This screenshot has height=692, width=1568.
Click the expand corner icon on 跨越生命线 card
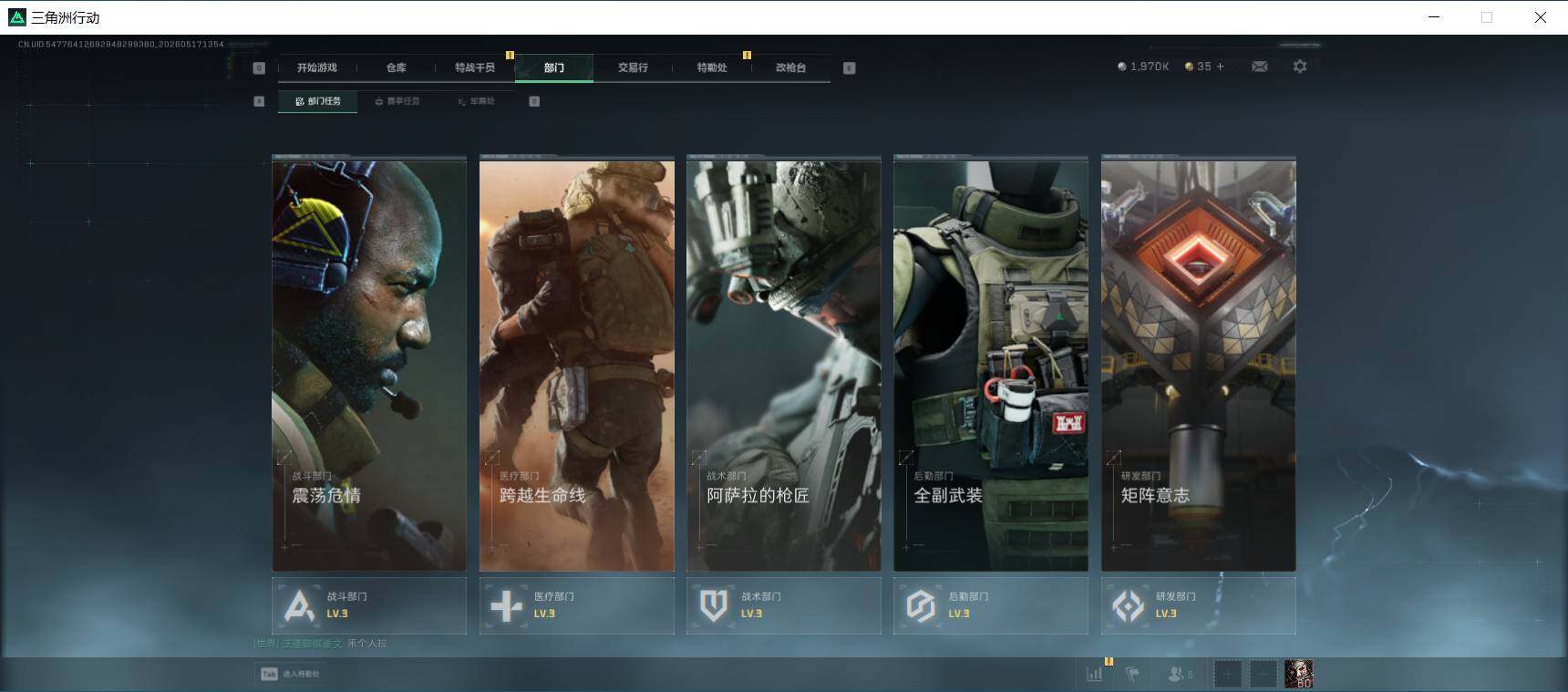493,457
